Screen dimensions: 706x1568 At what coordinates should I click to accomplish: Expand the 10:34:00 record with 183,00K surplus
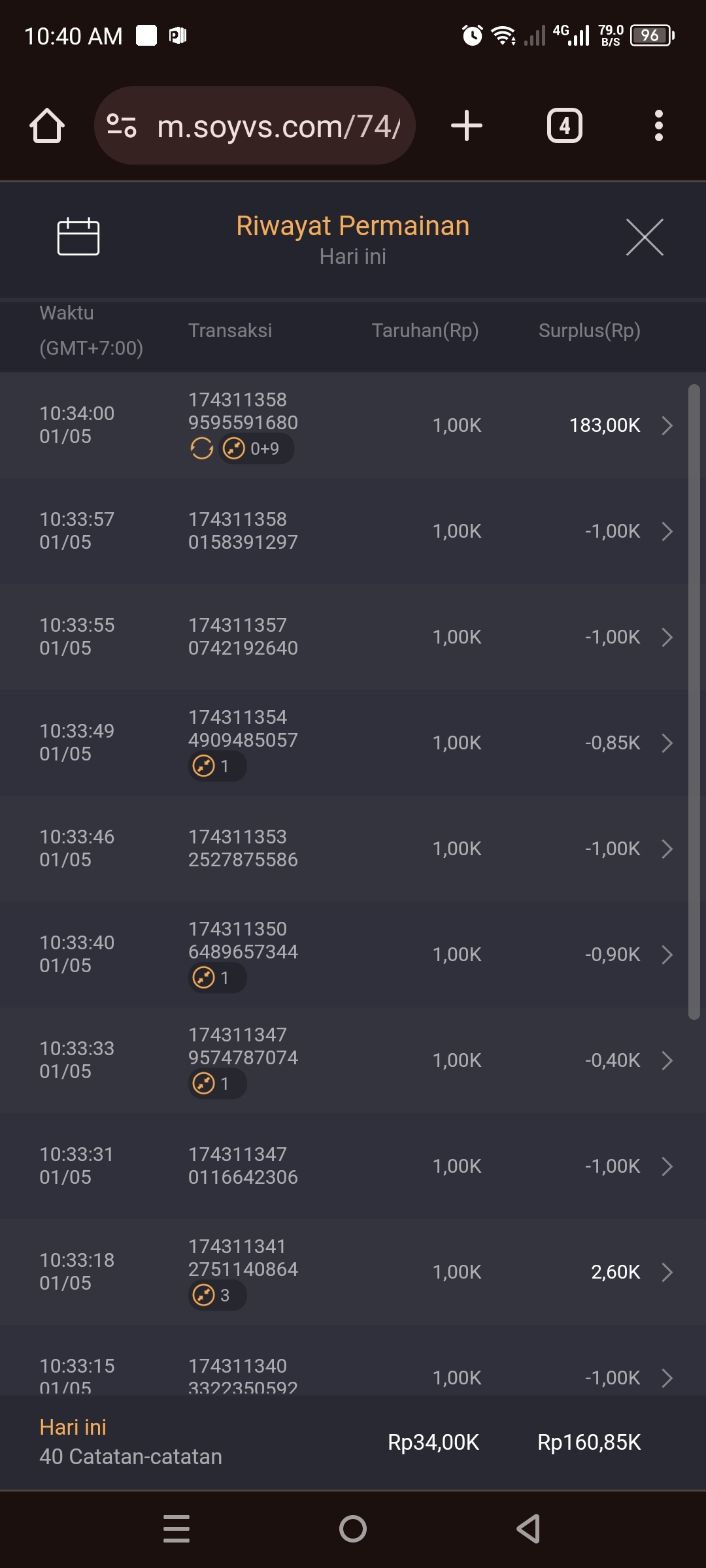tap(667, 425)
